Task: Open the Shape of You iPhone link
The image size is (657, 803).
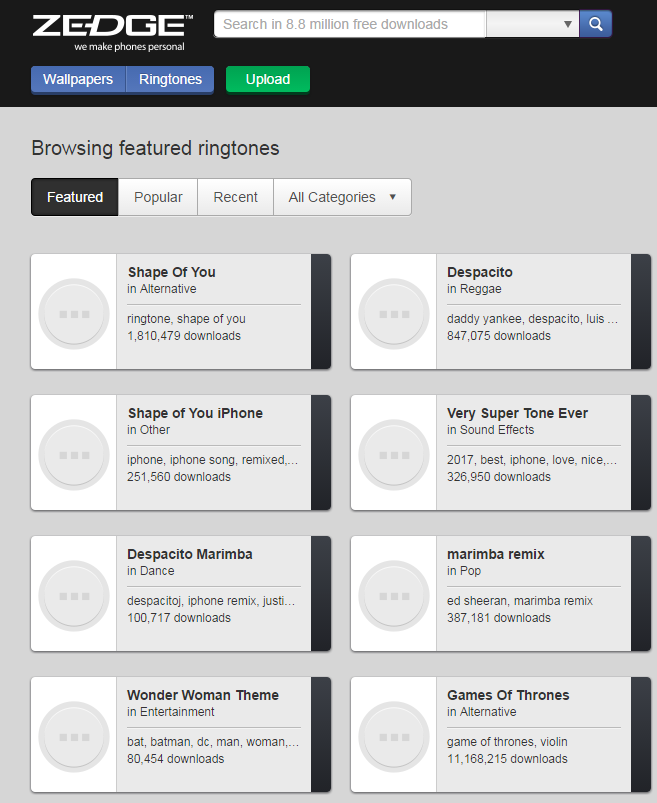Action: click(x=195, y=413)
